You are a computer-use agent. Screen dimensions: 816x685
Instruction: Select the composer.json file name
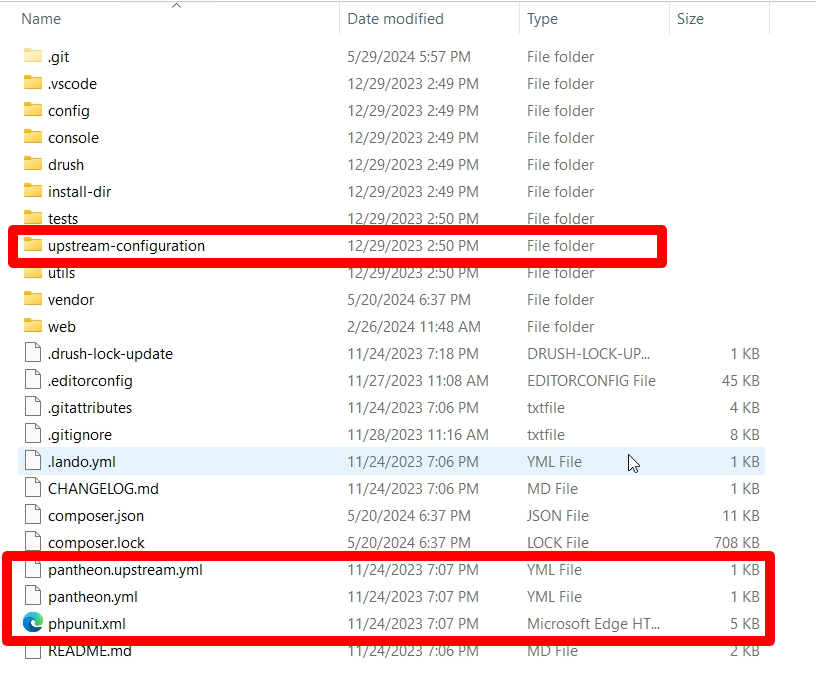[x=96, y=516]
